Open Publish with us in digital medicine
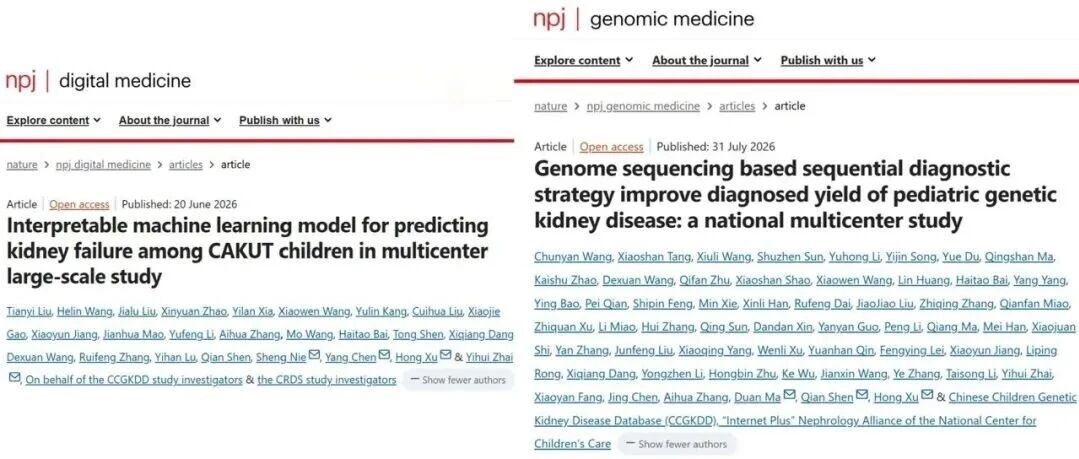Image resolution: width=1079 pixels, height=459 pixels. 286,120
